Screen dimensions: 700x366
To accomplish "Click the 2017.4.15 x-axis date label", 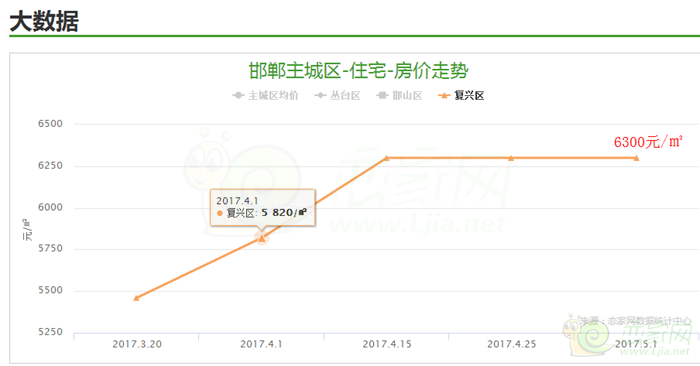I will pos(387,344).
